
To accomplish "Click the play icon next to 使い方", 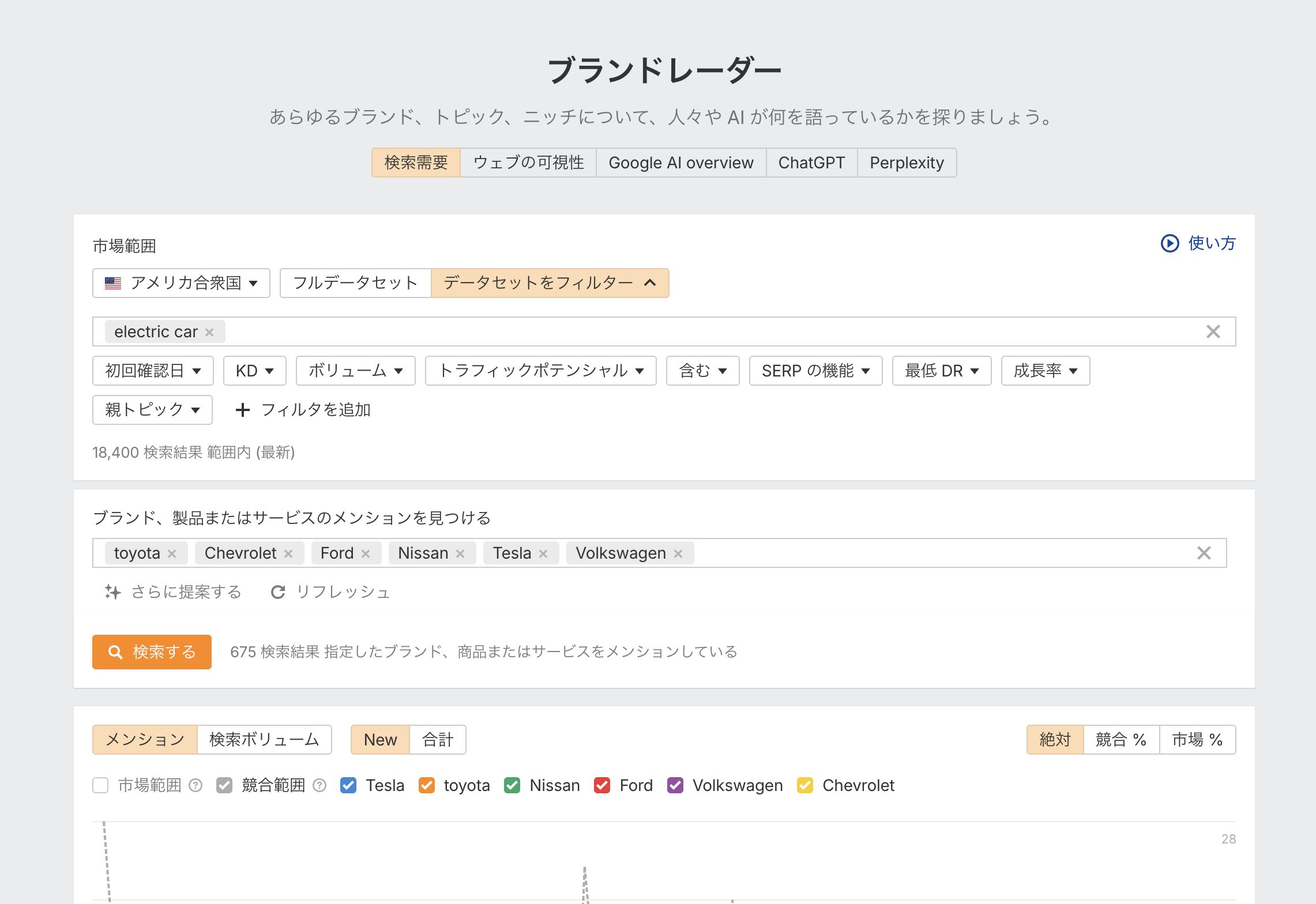I will 1170,243.
